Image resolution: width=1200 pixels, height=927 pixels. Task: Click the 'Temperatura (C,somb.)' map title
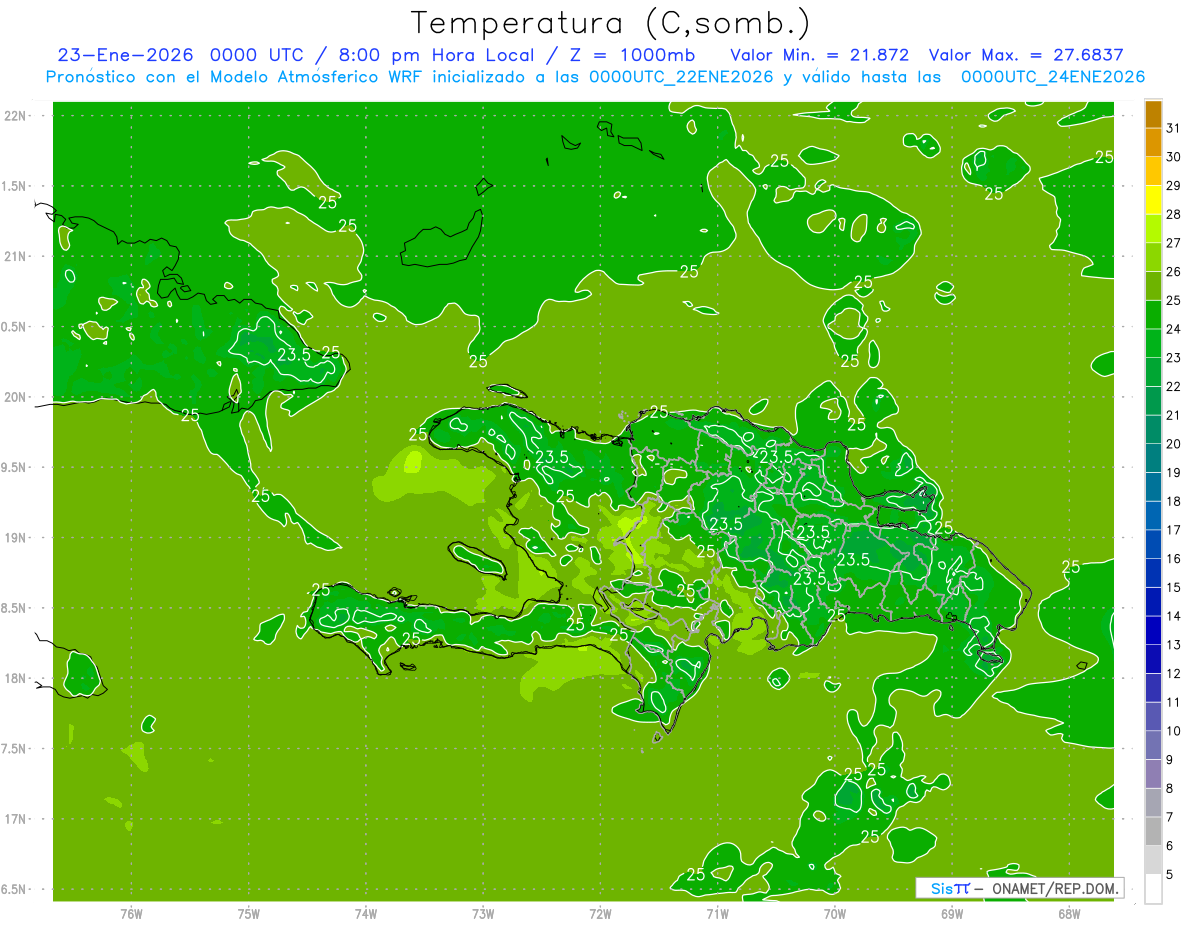611,23
